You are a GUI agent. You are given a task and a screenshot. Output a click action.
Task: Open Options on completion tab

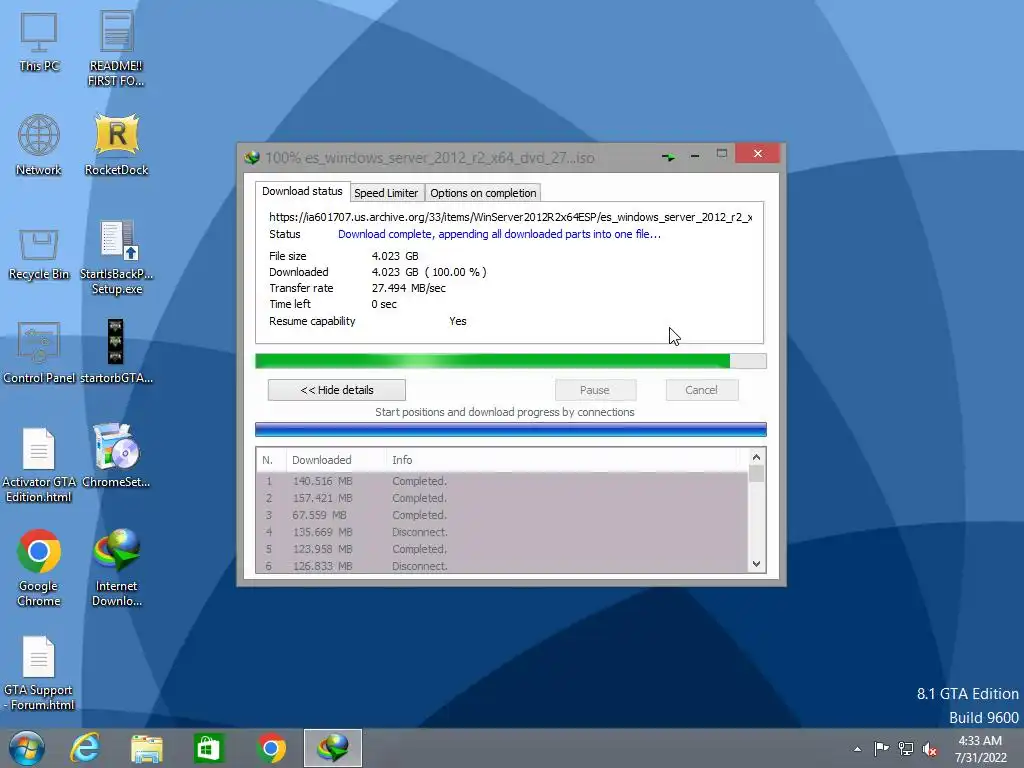[x=483, y=193]
